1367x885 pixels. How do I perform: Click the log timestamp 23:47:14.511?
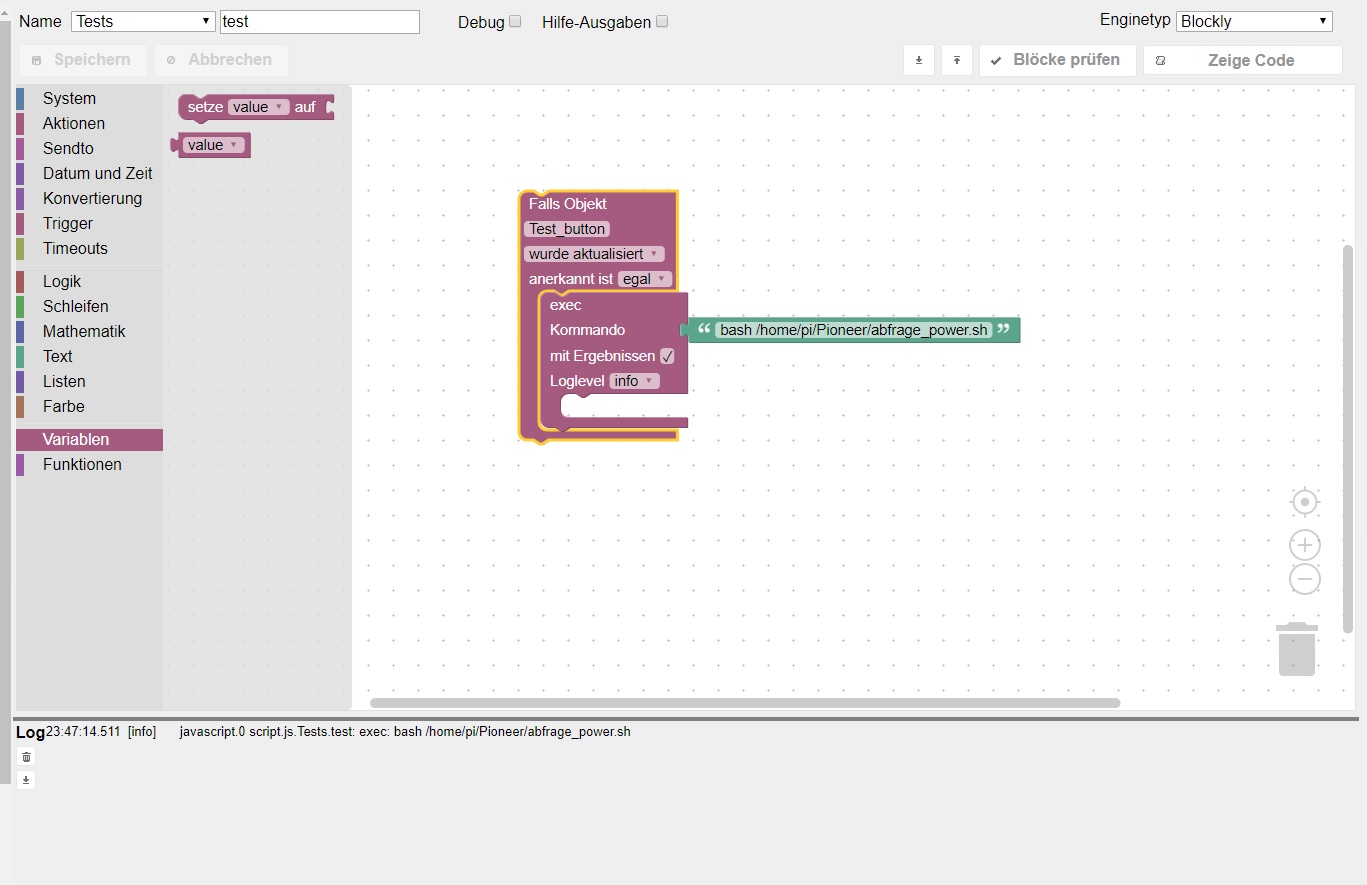click(x=83, y=732)
